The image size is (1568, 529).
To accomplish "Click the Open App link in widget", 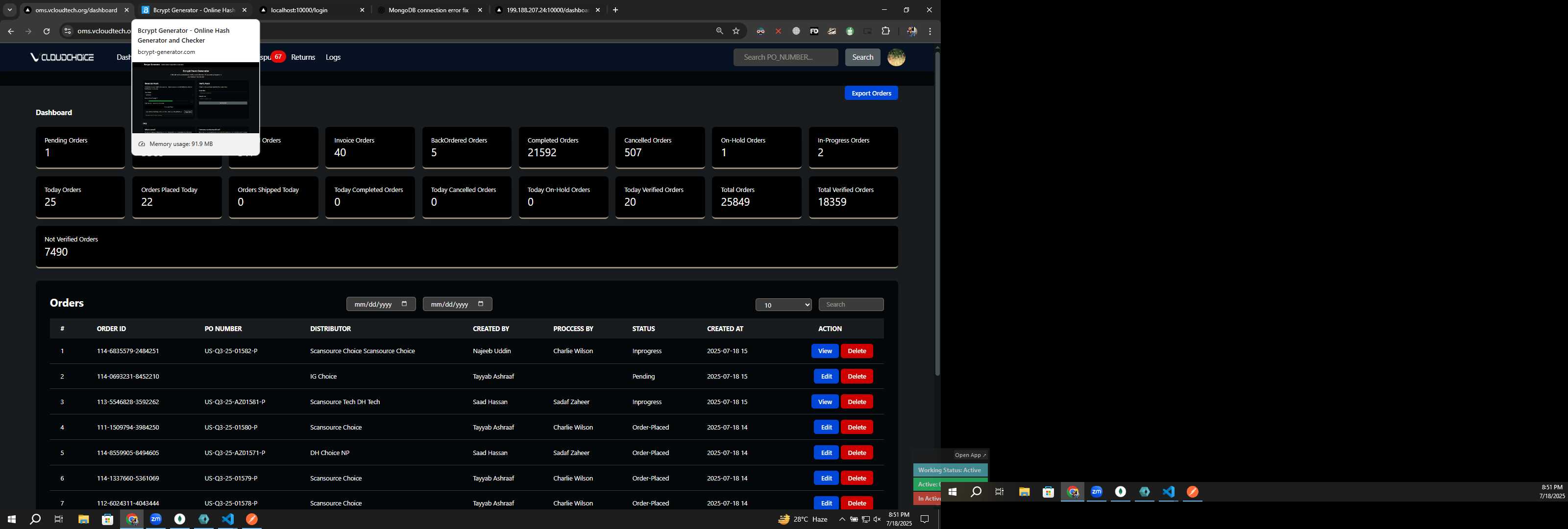I will 970,456.
